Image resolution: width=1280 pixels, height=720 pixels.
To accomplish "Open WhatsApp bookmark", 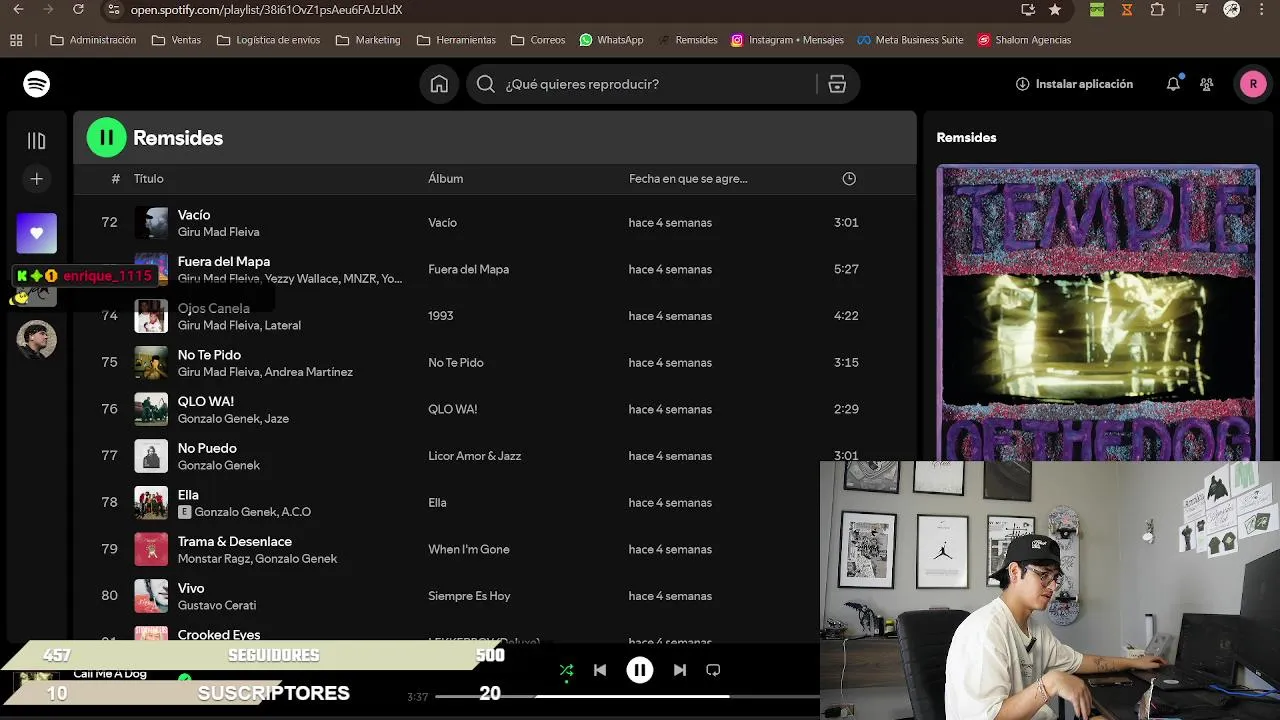I will coord(611,40).
